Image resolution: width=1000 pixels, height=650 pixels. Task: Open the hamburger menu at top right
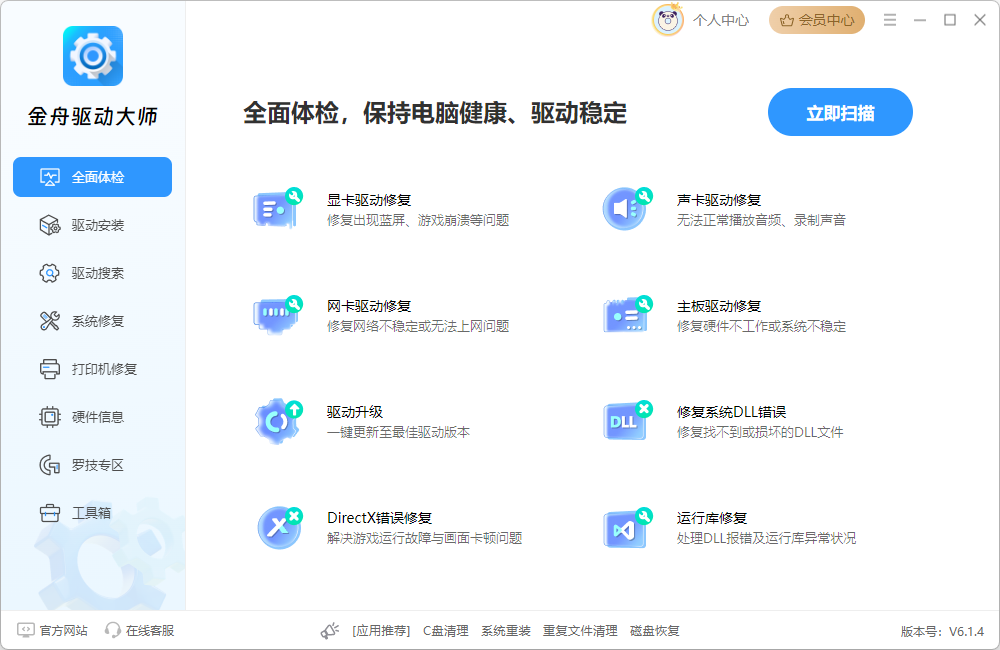click(889, 19)
